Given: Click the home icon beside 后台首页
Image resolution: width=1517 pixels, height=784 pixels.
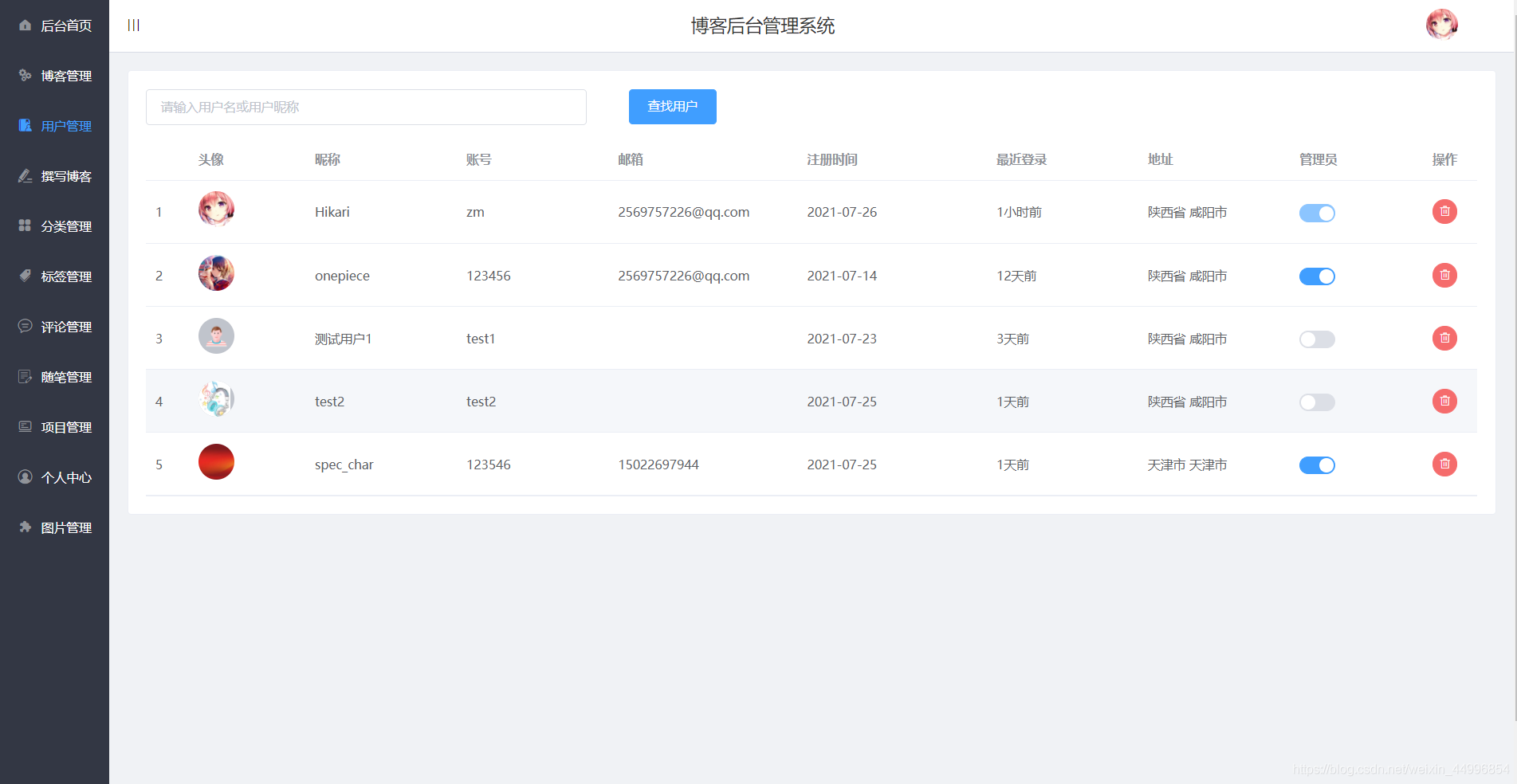Looking at the screenshot, I should tap(25, 25).
